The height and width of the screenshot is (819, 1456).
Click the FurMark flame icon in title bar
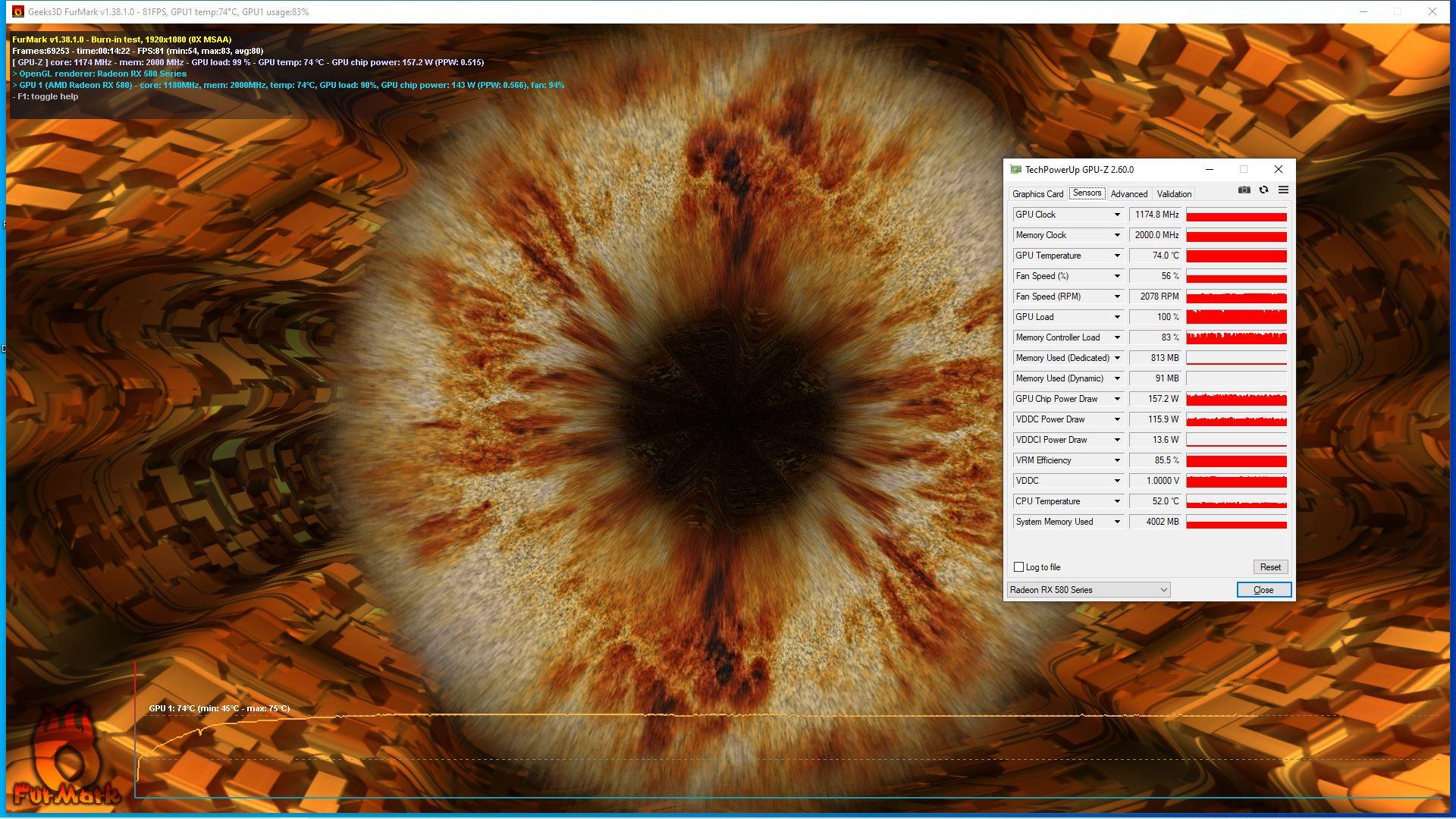tap(17, 11)
